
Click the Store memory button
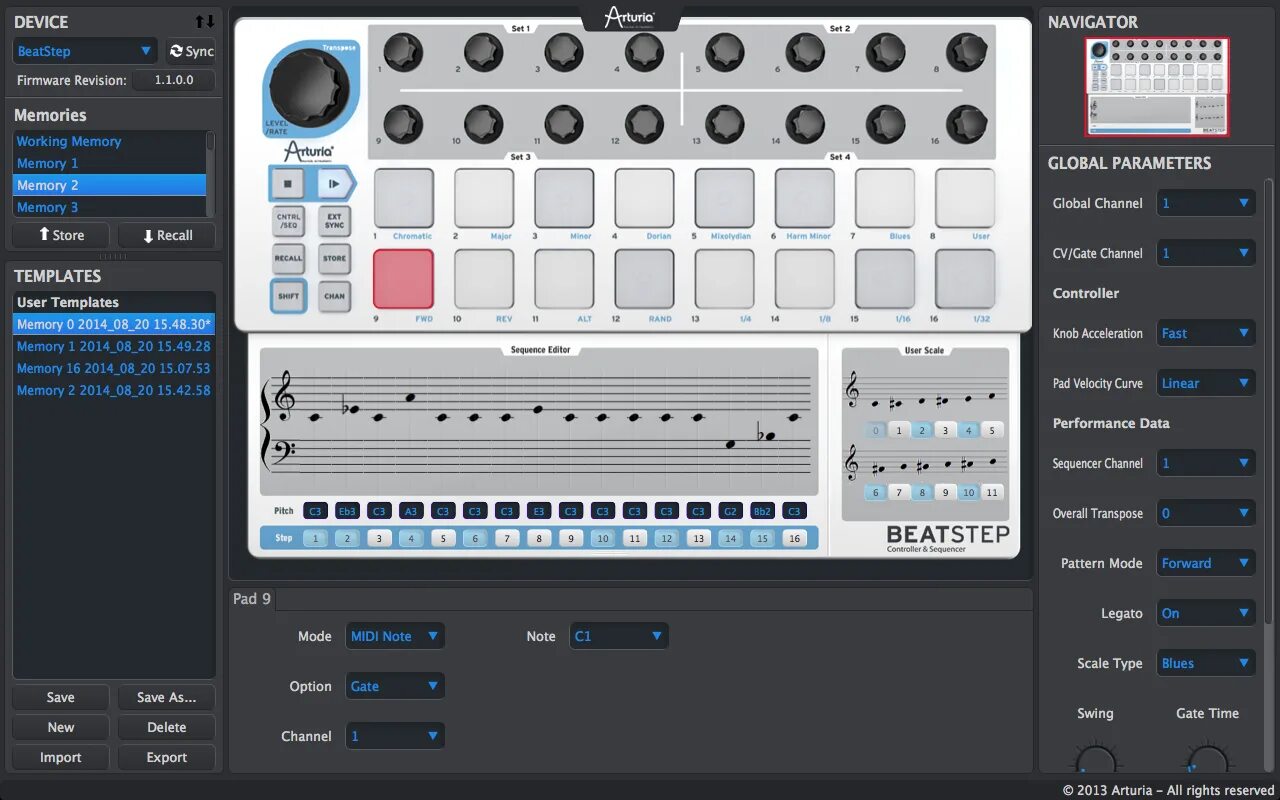click(61, 235)
